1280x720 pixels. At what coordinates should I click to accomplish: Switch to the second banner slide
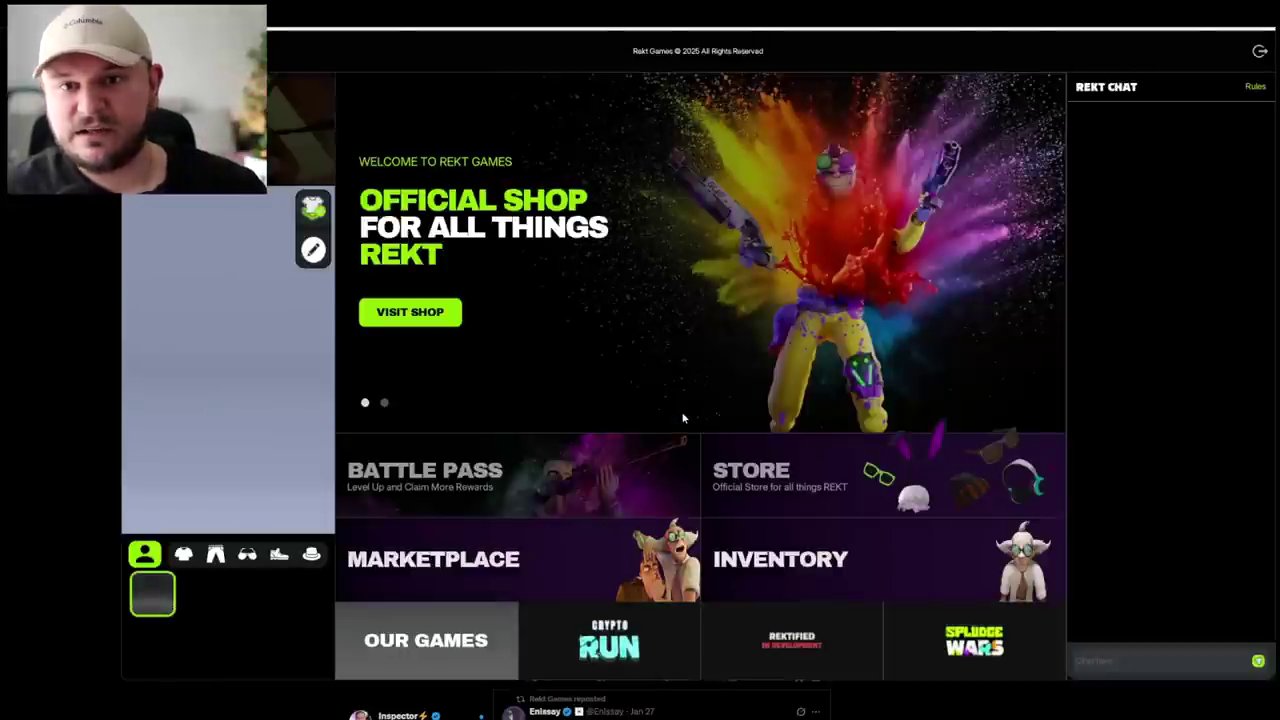point(384,402)
